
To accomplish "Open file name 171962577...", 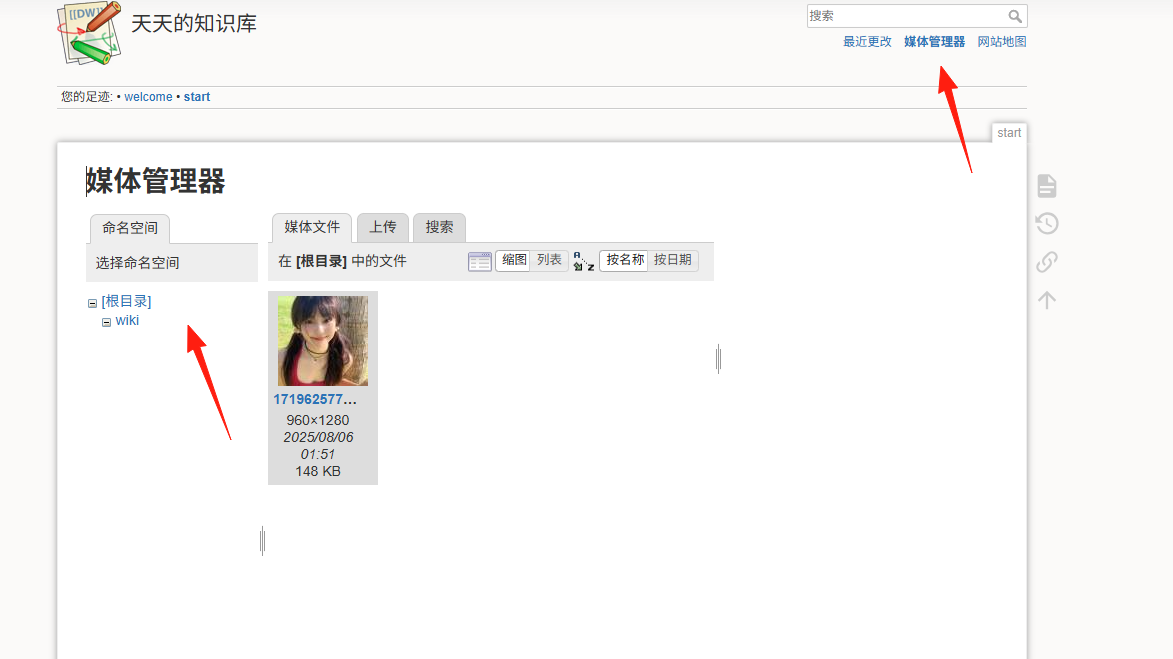I will [315, 399].
